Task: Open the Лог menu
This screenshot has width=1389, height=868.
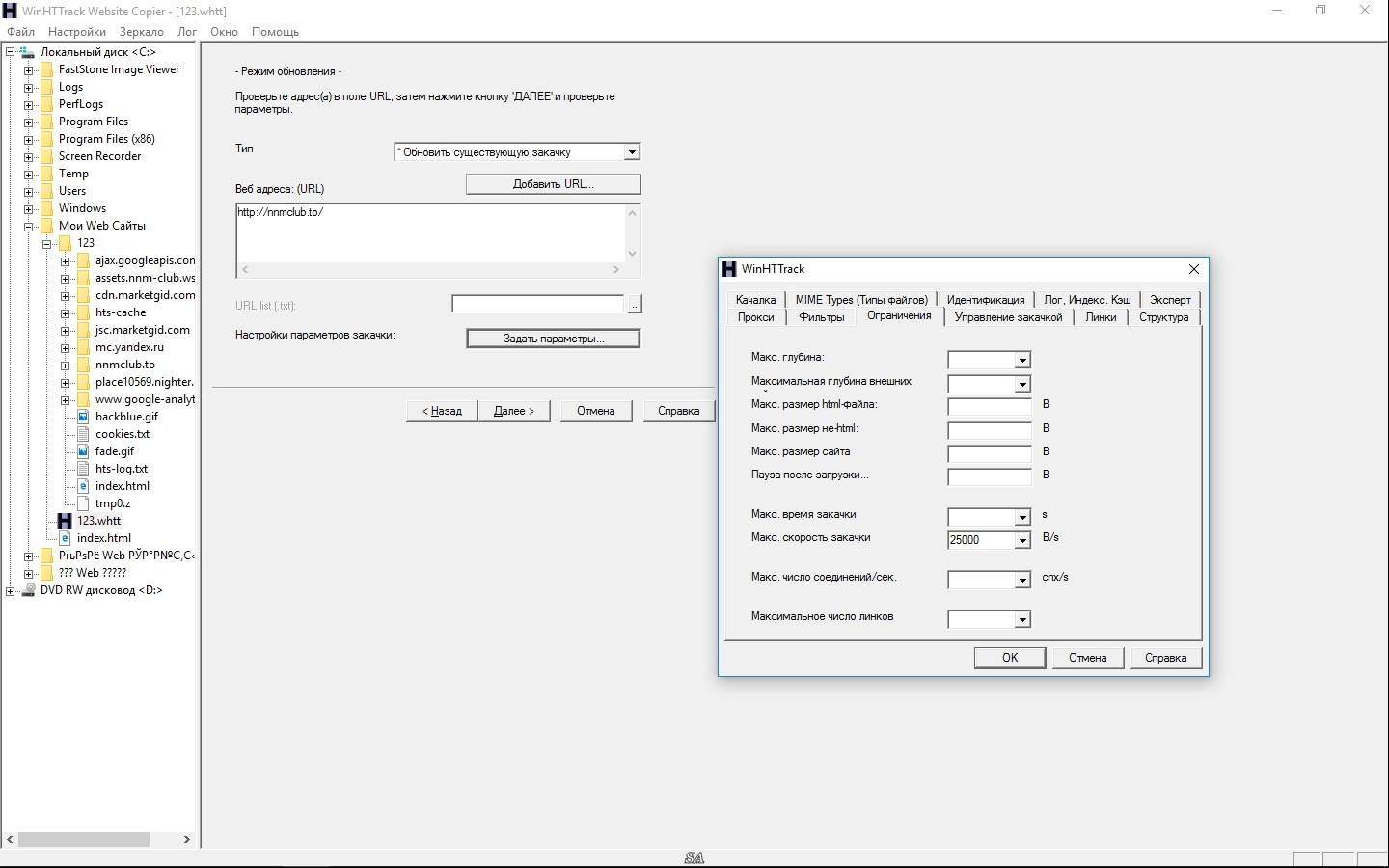Action: (187, 32)
